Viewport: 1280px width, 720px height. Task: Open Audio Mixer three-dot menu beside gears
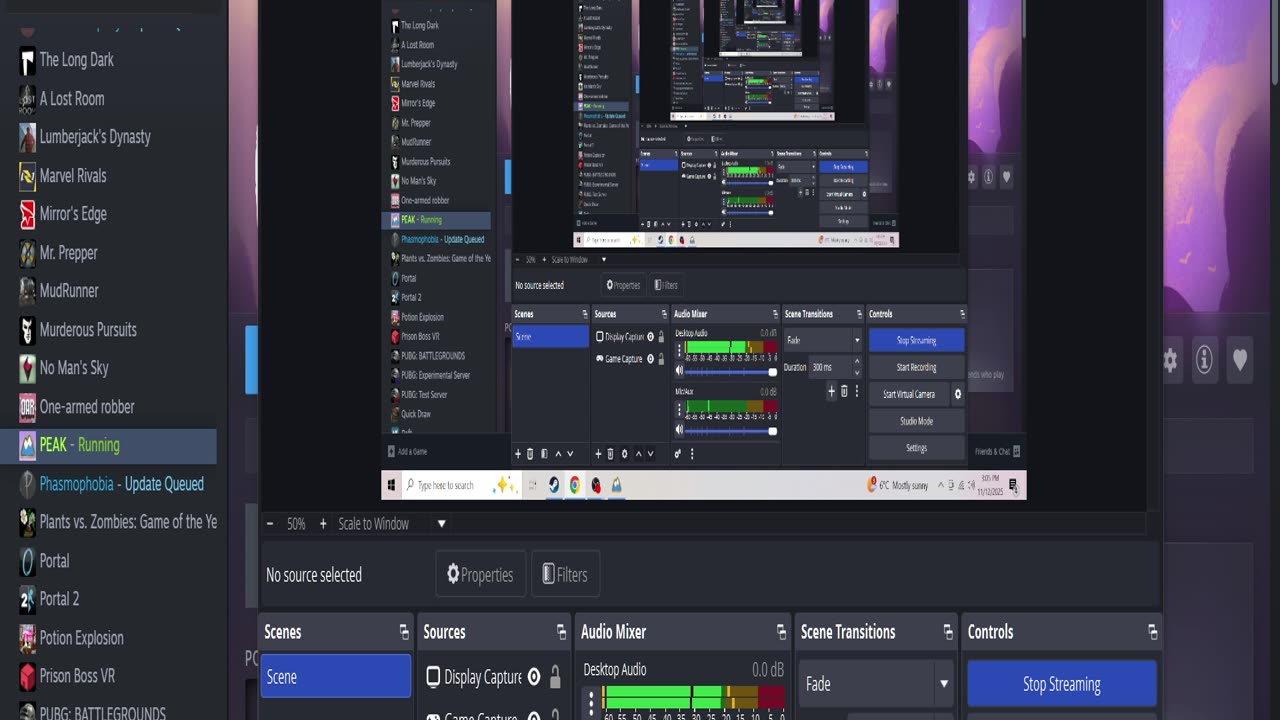[x=691, y=454]
